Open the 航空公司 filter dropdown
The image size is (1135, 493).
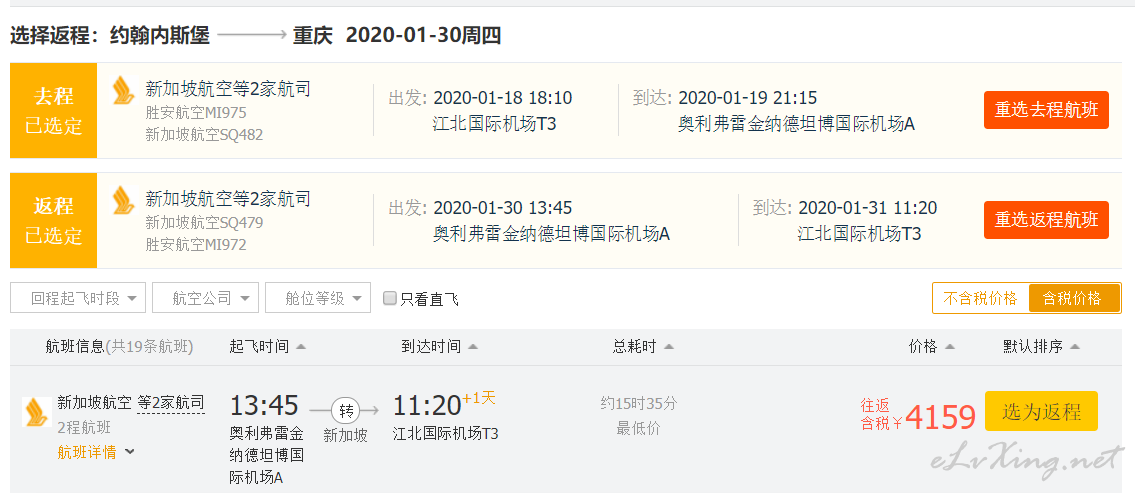[206, 298]
